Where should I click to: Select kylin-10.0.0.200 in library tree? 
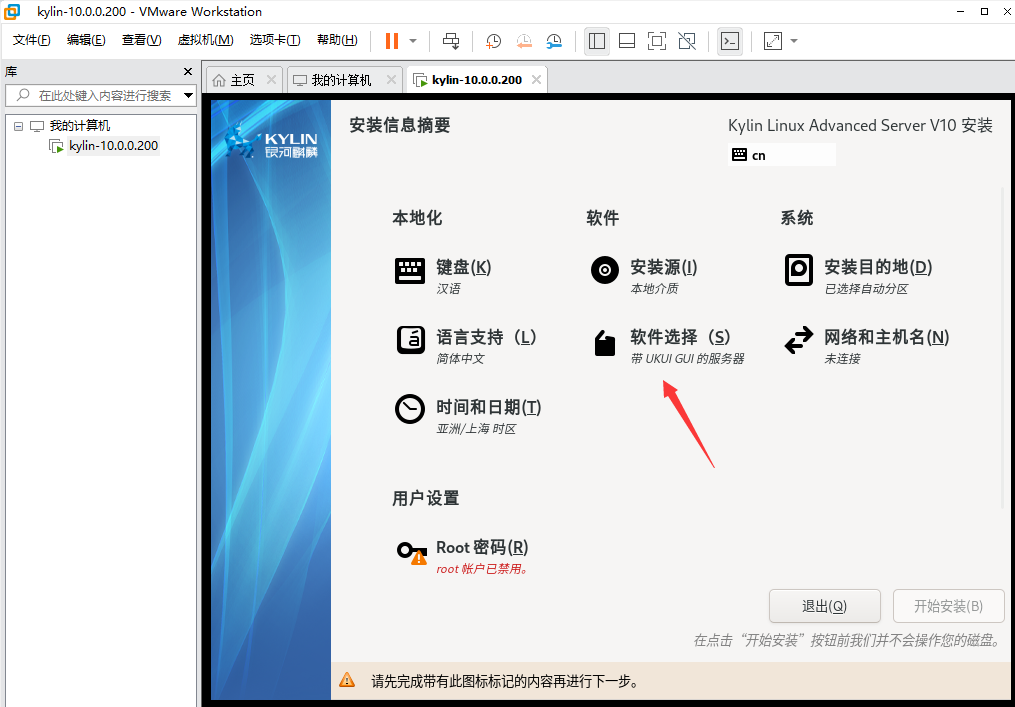[113, 146]
